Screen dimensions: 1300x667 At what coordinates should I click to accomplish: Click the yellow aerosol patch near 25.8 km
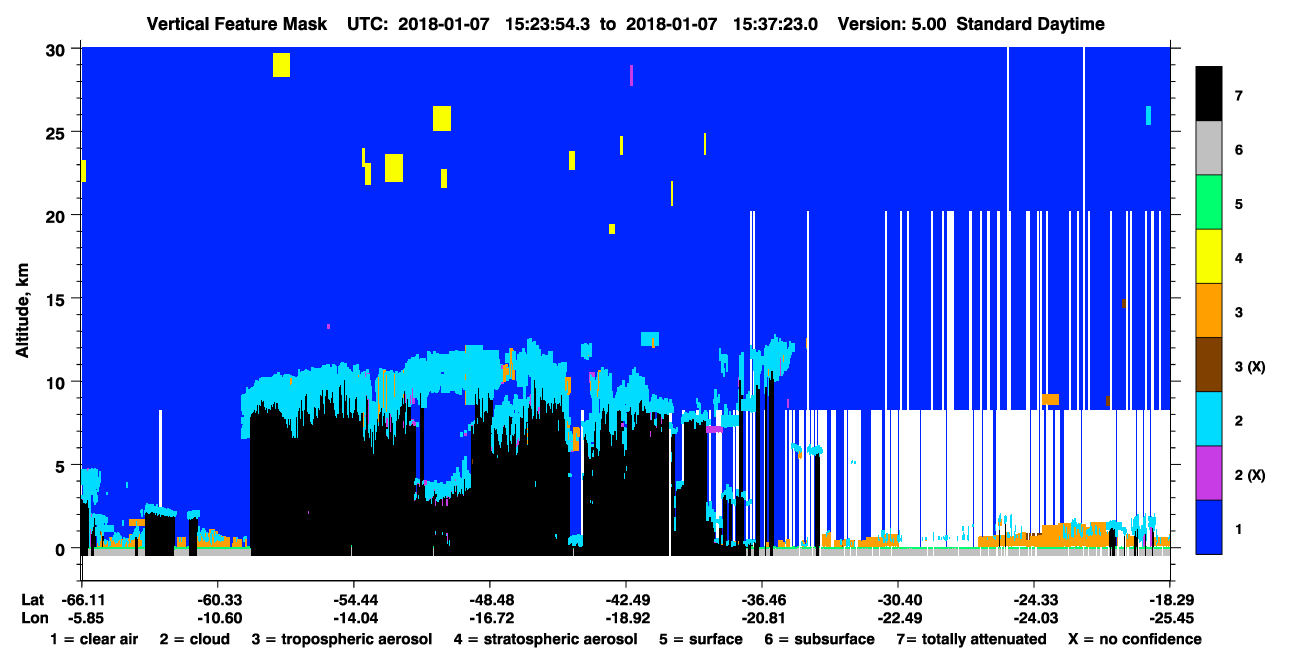click(442, 118)
